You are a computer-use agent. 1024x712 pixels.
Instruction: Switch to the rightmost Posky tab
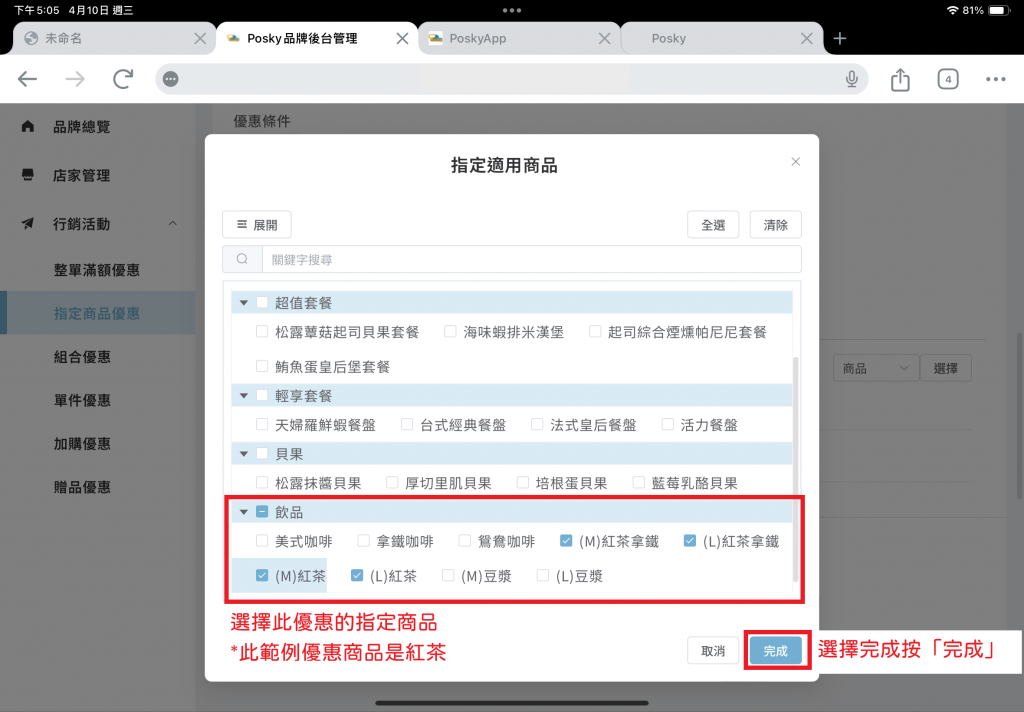coord(722,39)
